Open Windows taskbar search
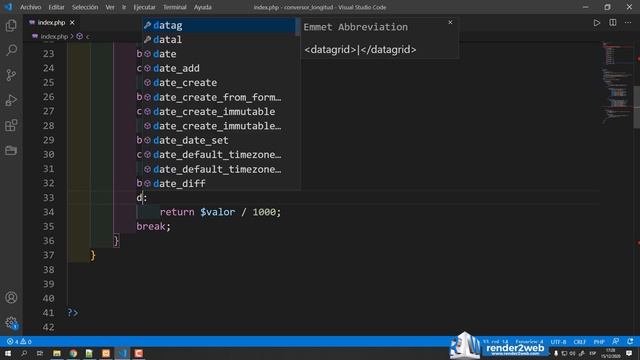The width and height of the screenshot is (640, 360). [x=24, y=353]
